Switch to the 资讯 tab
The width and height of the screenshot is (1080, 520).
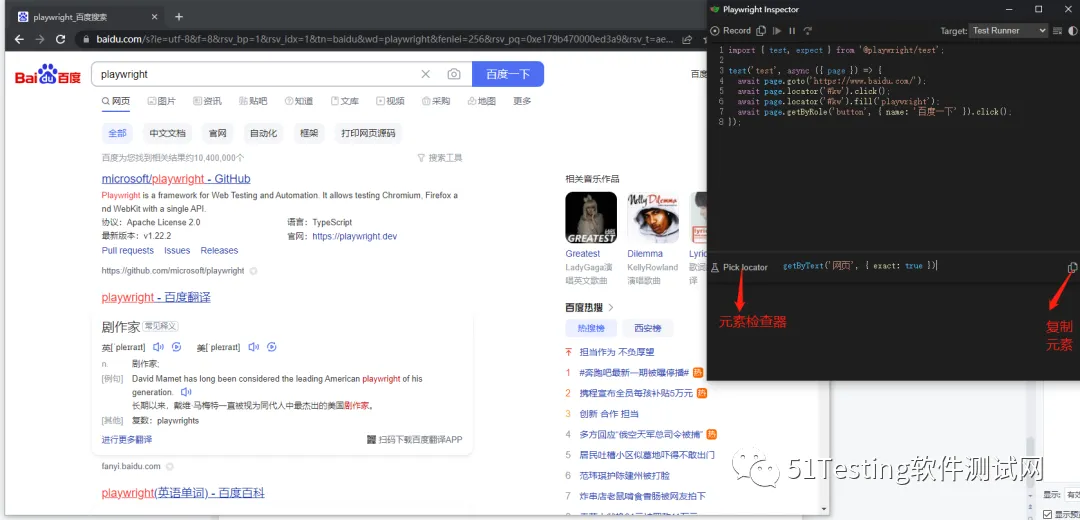(207, 101)
